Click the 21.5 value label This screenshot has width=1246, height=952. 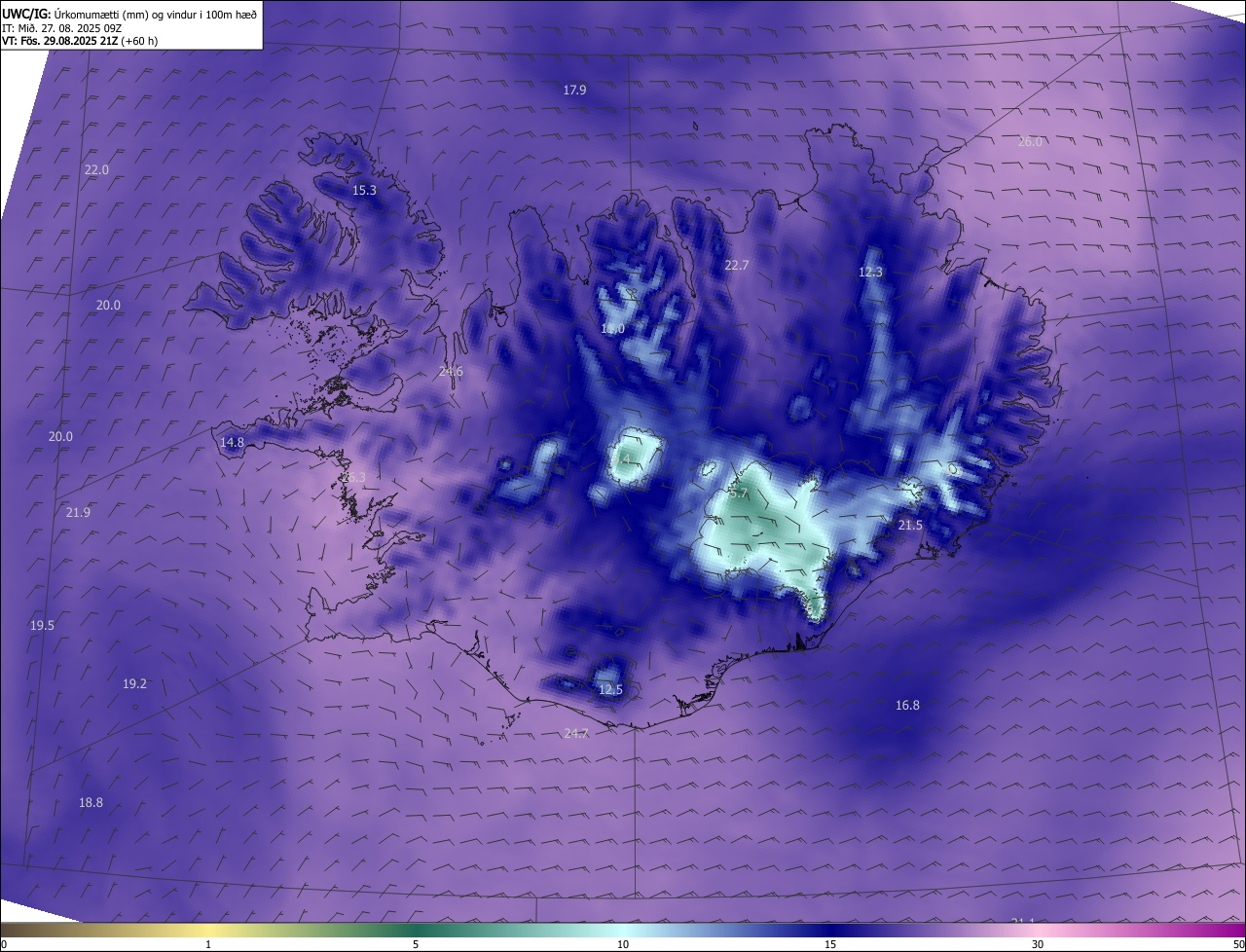[909, 525]
